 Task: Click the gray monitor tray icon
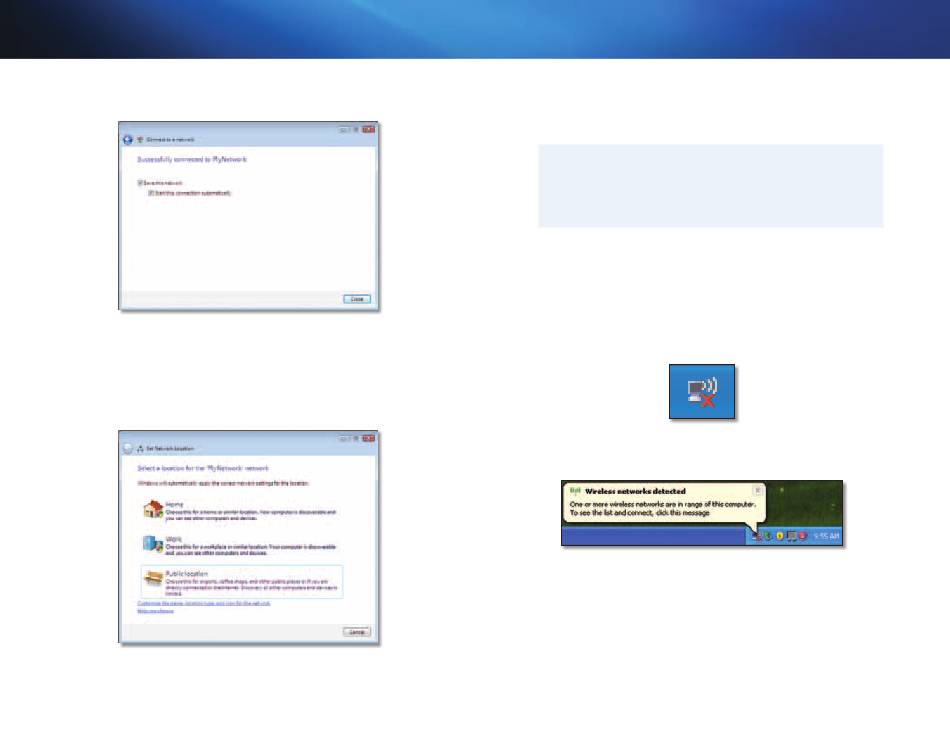pos(791,536)
